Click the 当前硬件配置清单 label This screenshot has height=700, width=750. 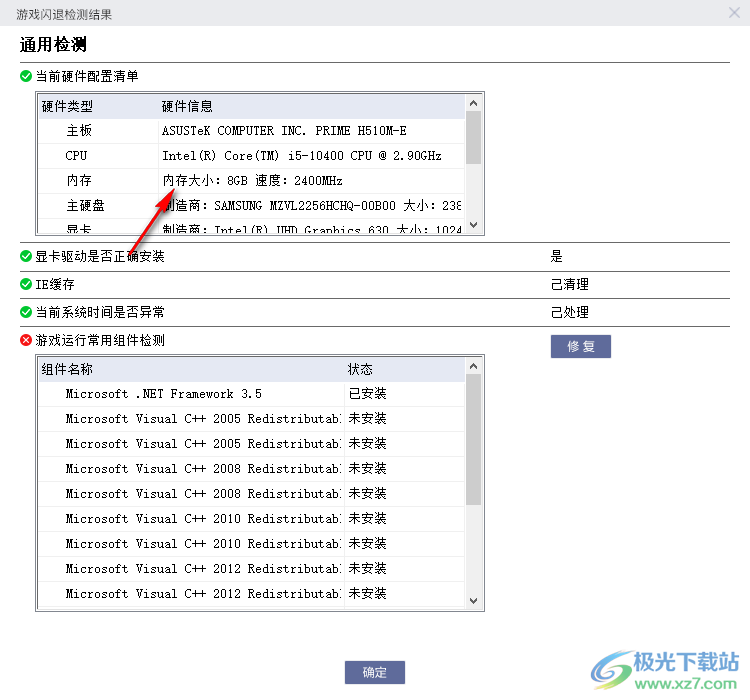[87, 76]
